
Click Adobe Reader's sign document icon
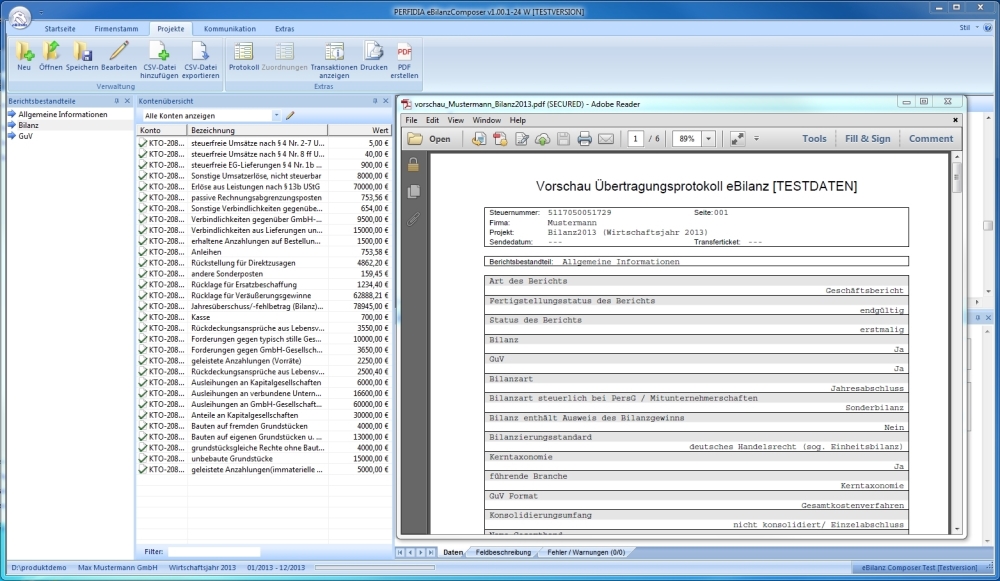click(522, 138)
